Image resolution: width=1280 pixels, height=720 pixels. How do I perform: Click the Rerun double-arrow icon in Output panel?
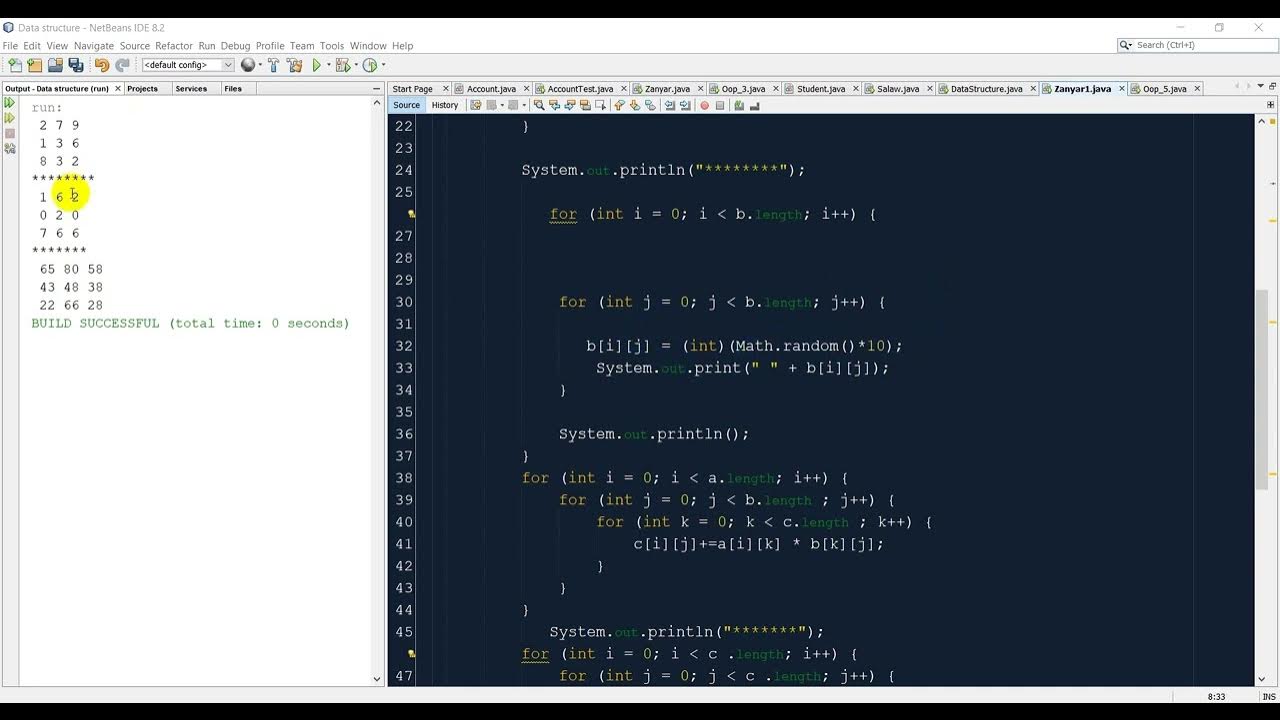pos(10,103)
